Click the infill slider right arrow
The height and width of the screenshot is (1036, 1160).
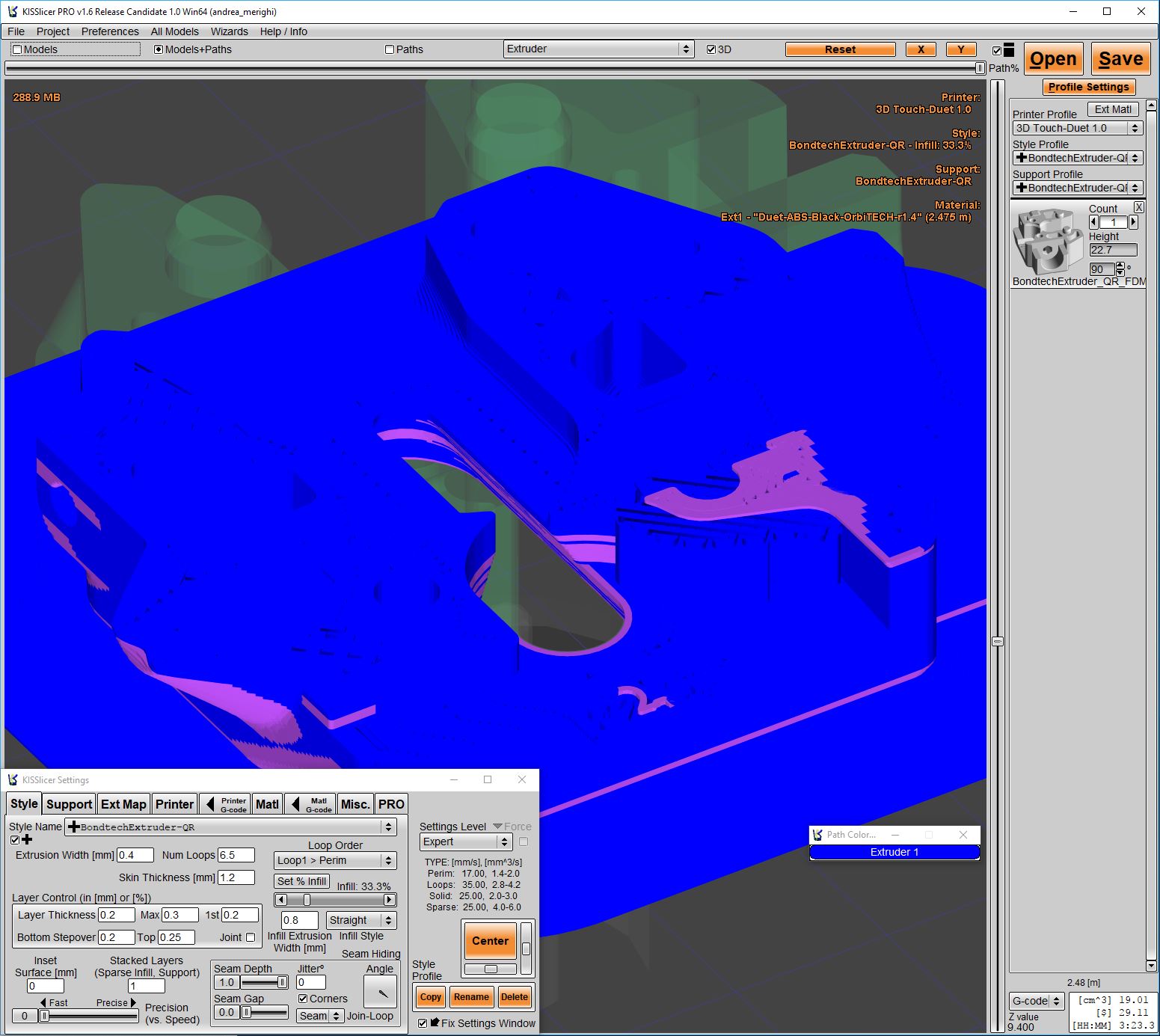pyautogui.click(x=389, y=900)
